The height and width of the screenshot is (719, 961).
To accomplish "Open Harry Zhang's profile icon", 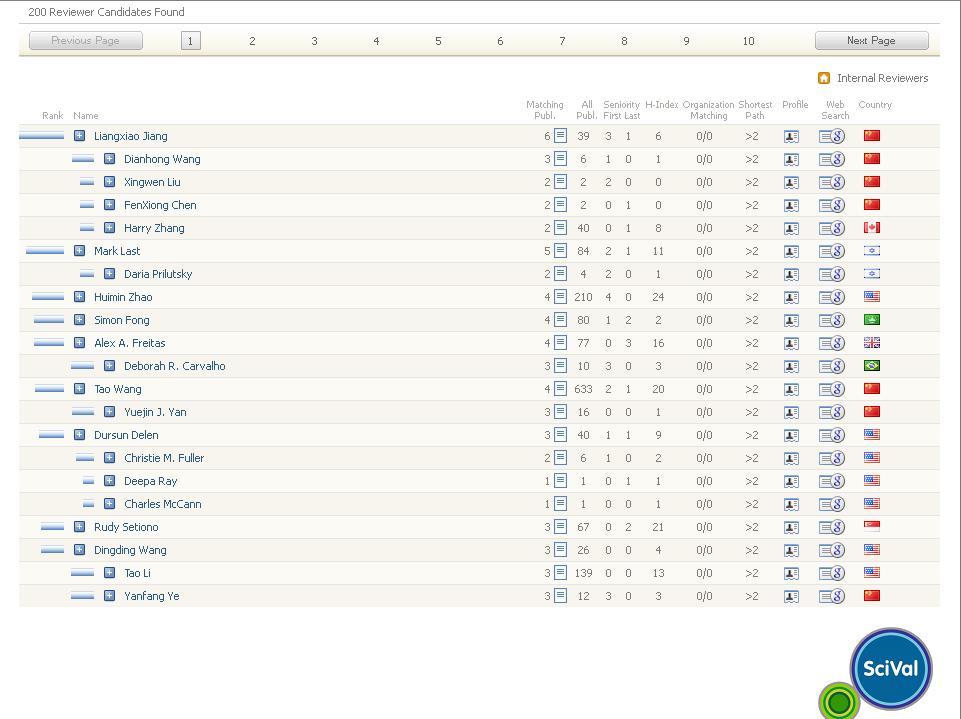I will tap(791, 228).
